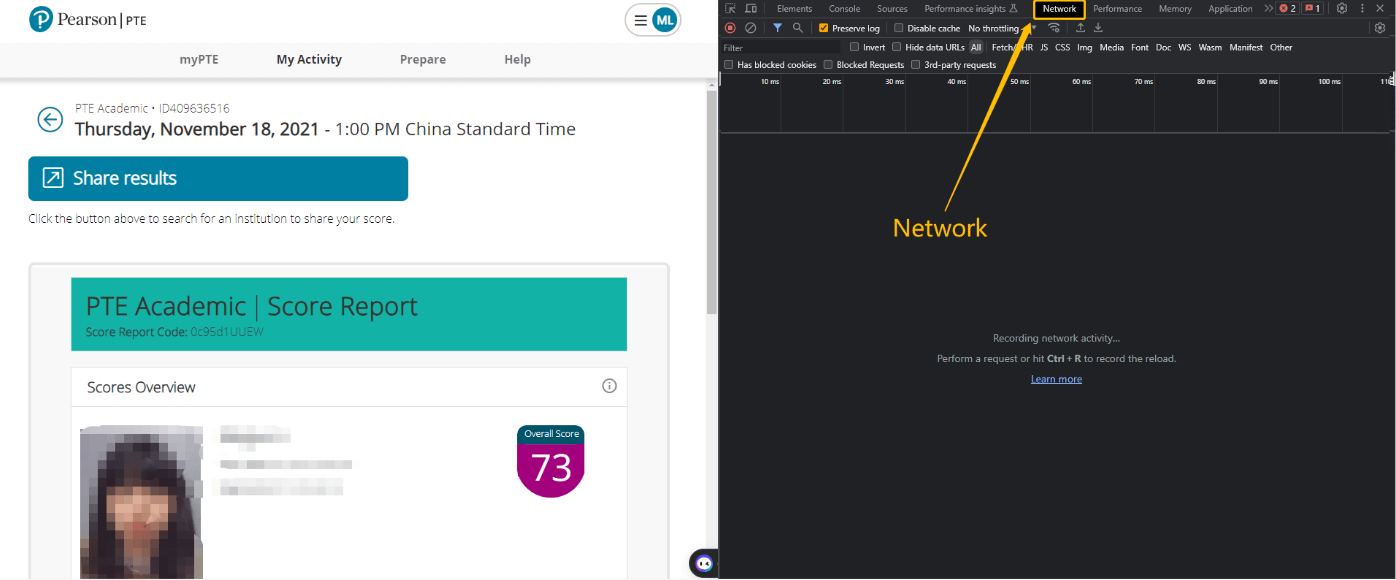
Task: Expand more DevTools tabs chevron
Action: (1268, 9)
